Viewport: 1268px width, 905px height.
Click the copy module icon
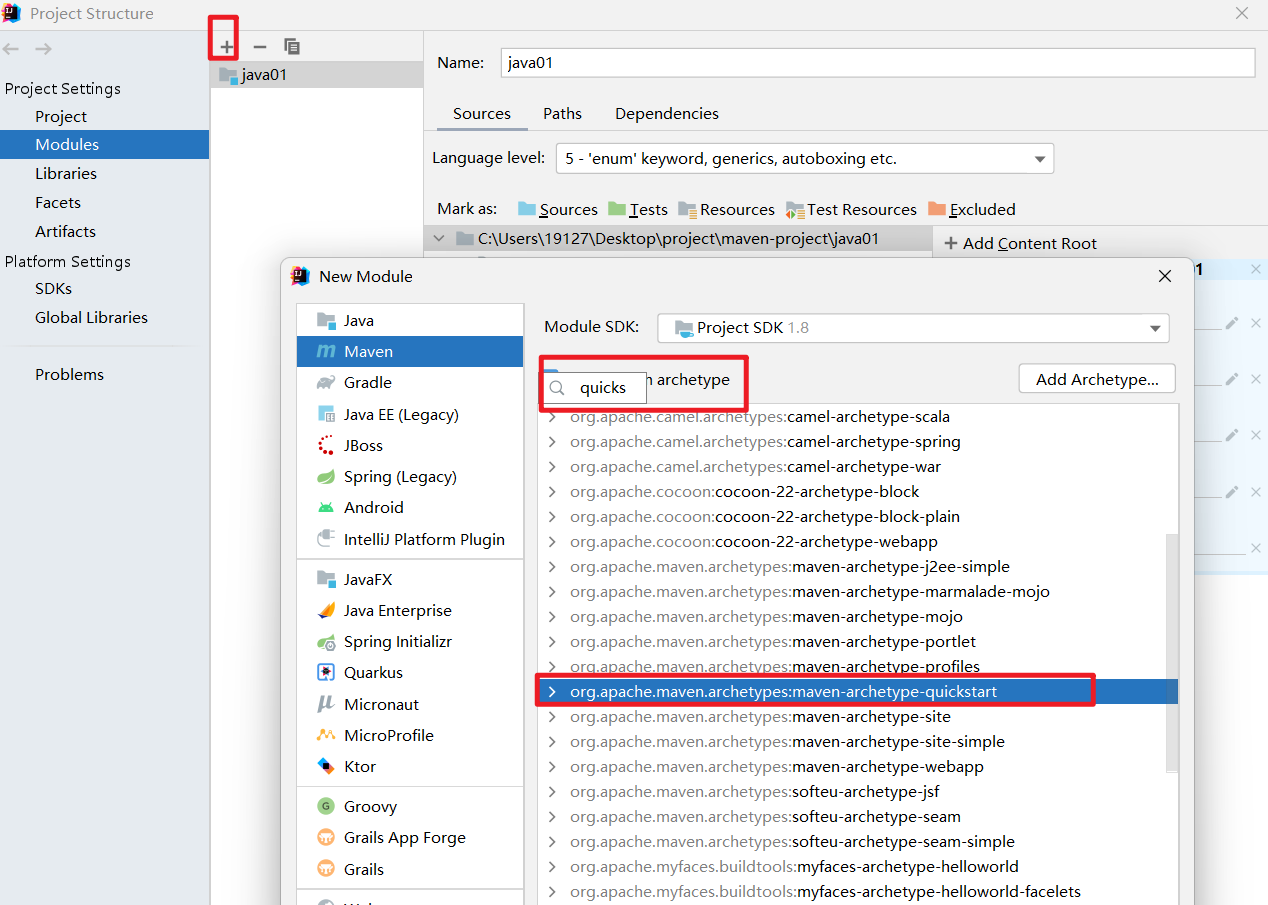292,46
